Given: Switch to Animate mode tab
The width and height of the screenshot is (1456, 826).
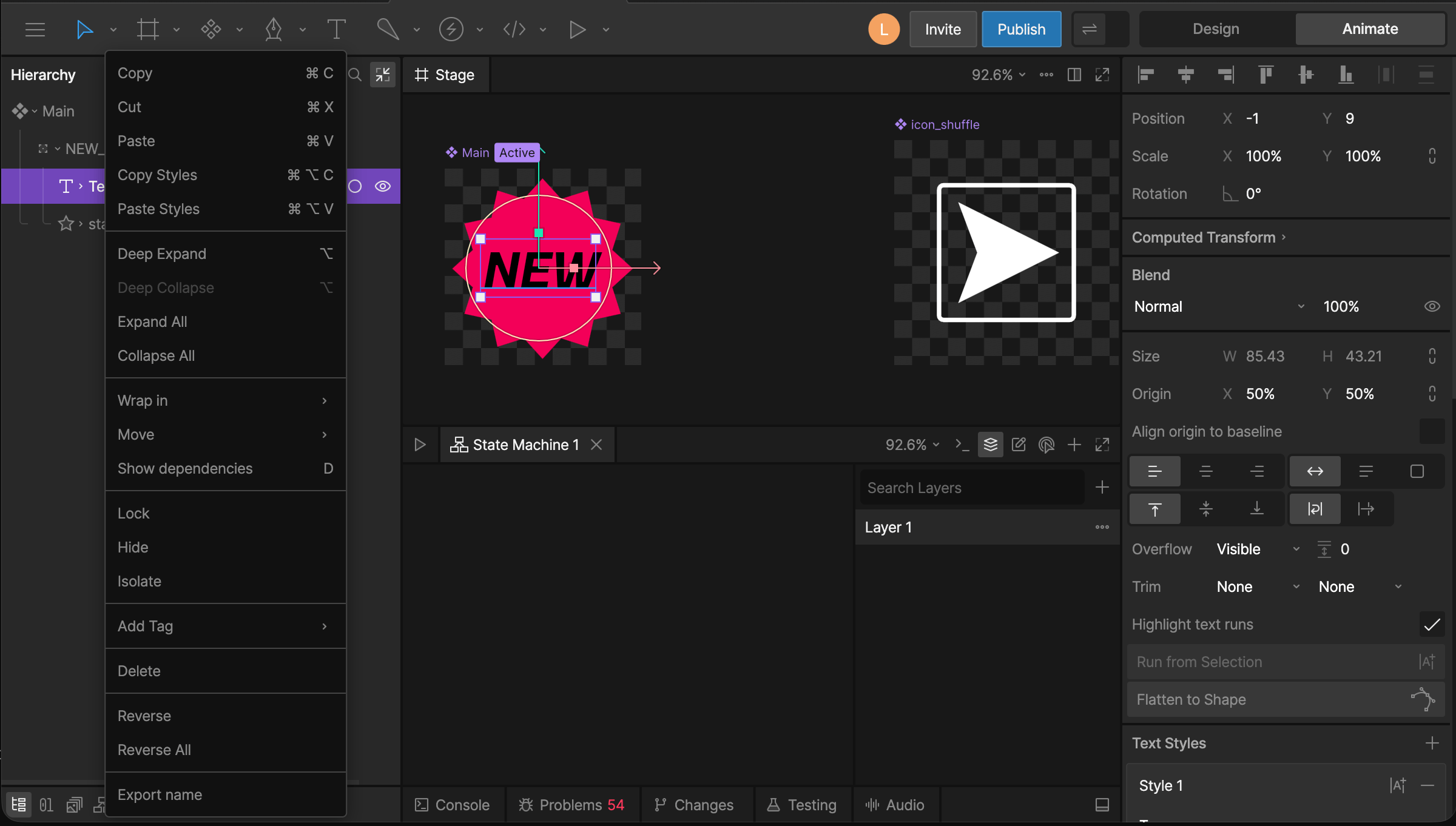Looking at the screenshot, I should click(1370, 29).
